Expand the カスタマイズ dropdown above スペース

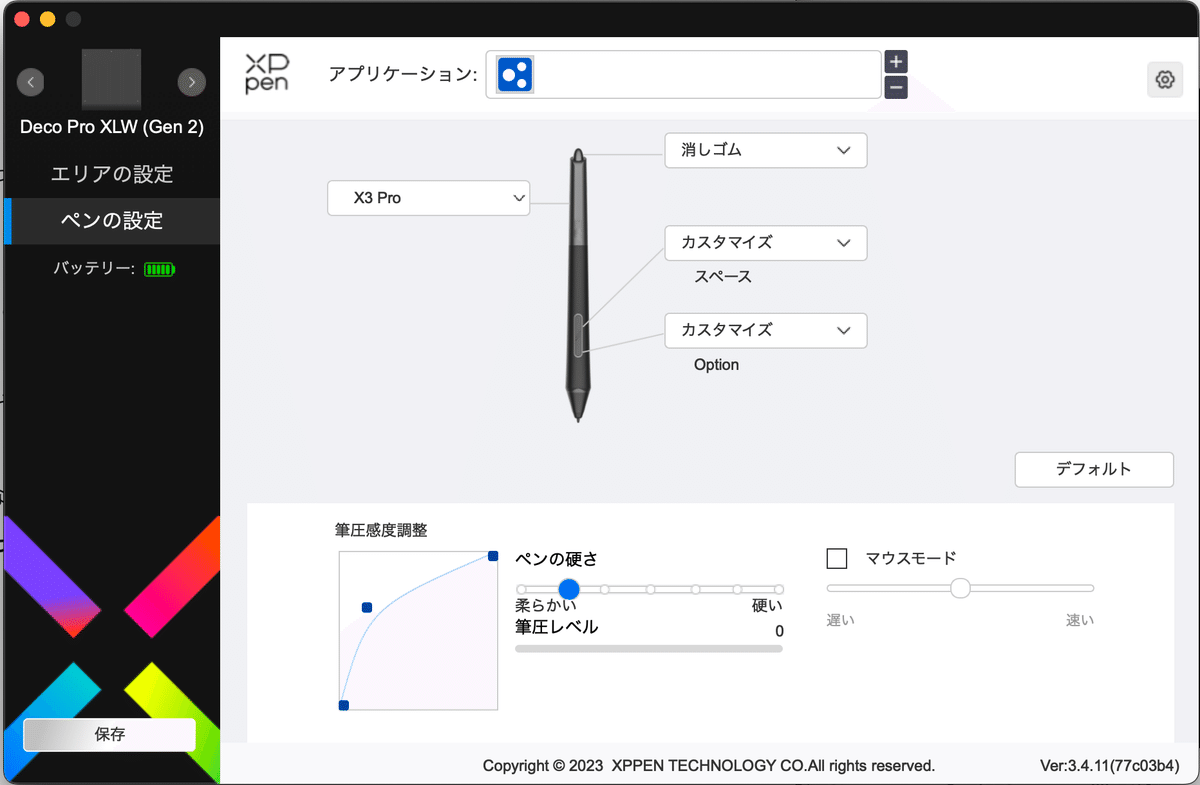point(766,243)
